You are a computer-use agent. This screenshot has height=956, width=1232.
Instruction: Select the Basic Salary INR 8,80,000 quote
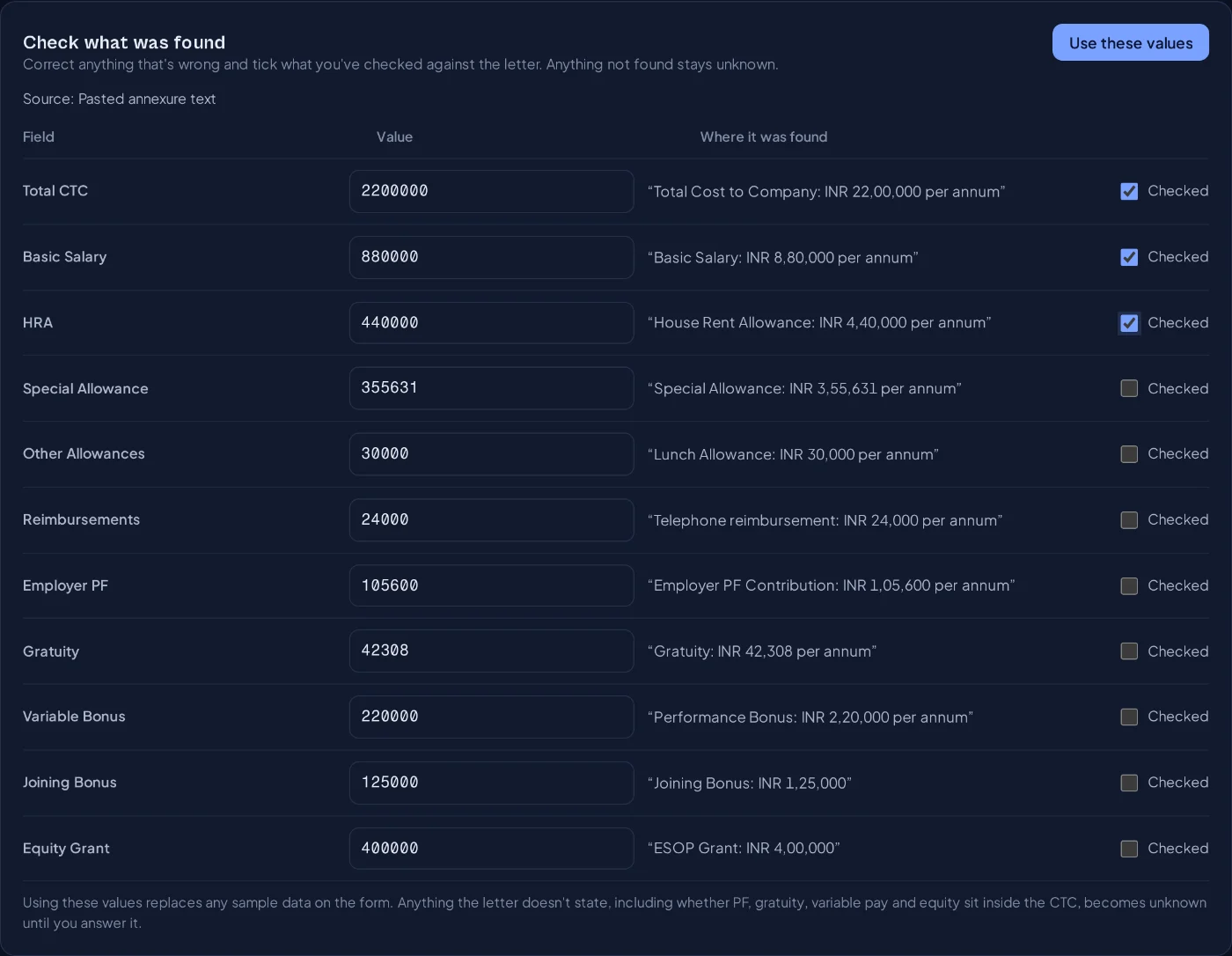click(x=783, y=258)
